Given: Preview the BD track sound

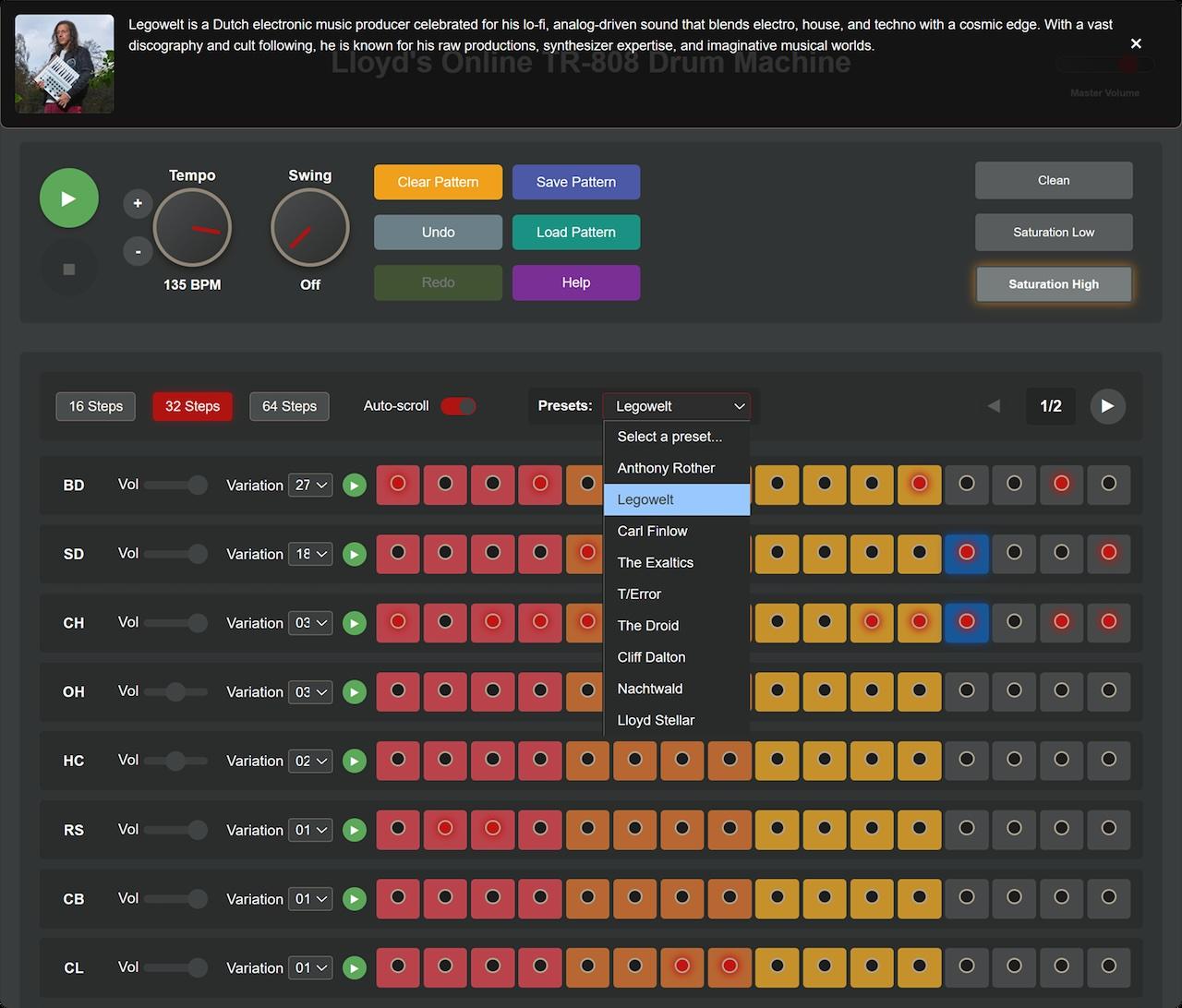Looking at the screenshot, I should [x=354, y=486].
